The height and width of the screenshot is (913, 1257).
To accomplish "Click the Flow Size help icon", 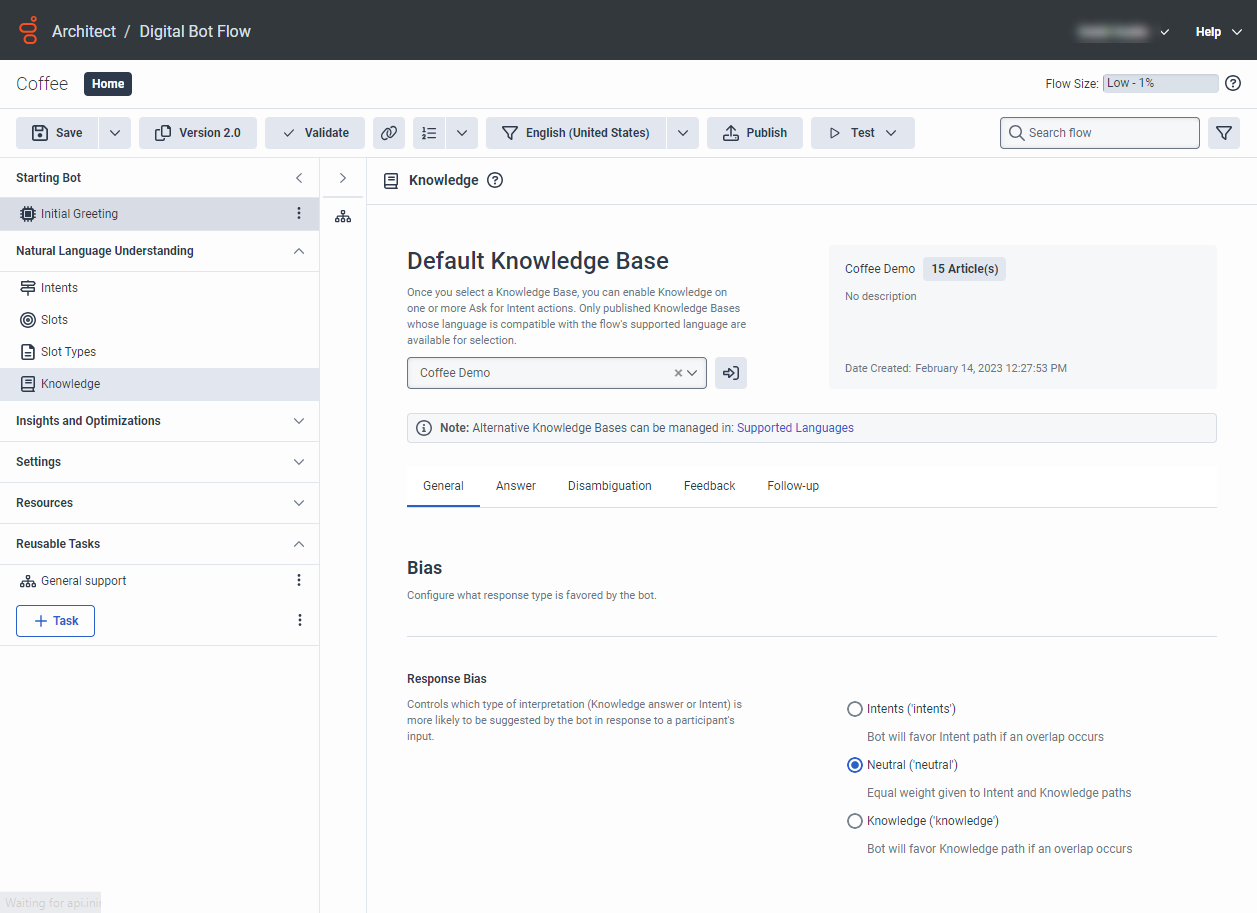I will tap(1233, 84).
